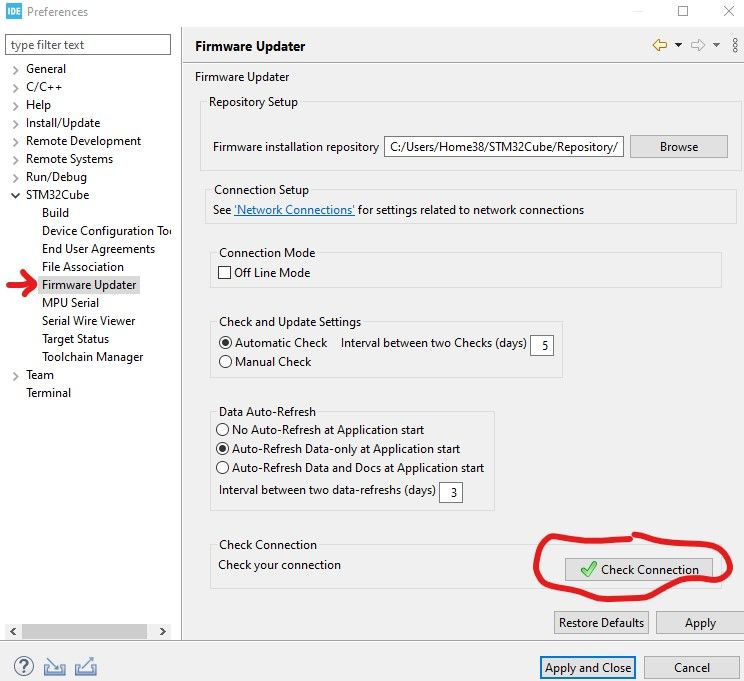Select Target Status in the tree
The height and width of the screenshot is (681, 744).
(x=75, y=339)
